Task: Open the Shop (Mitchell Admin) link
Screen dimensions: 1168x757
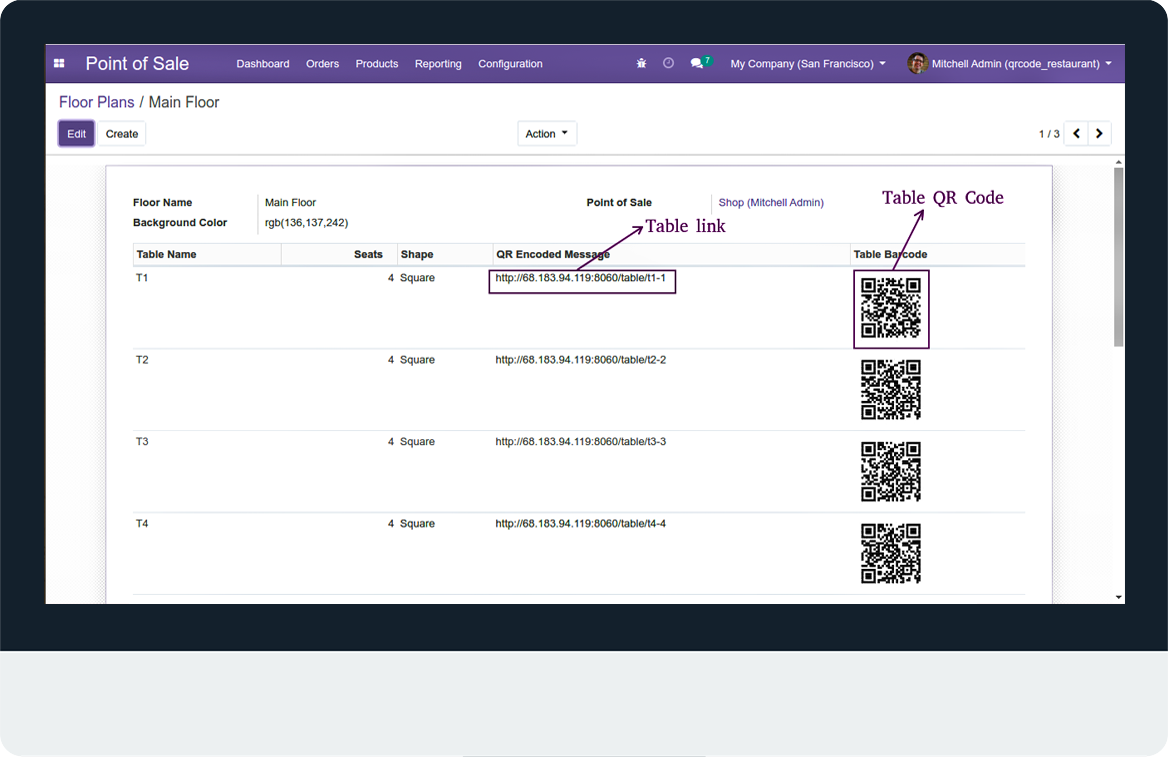Action: pyautogui.click(x=771, y=203)
